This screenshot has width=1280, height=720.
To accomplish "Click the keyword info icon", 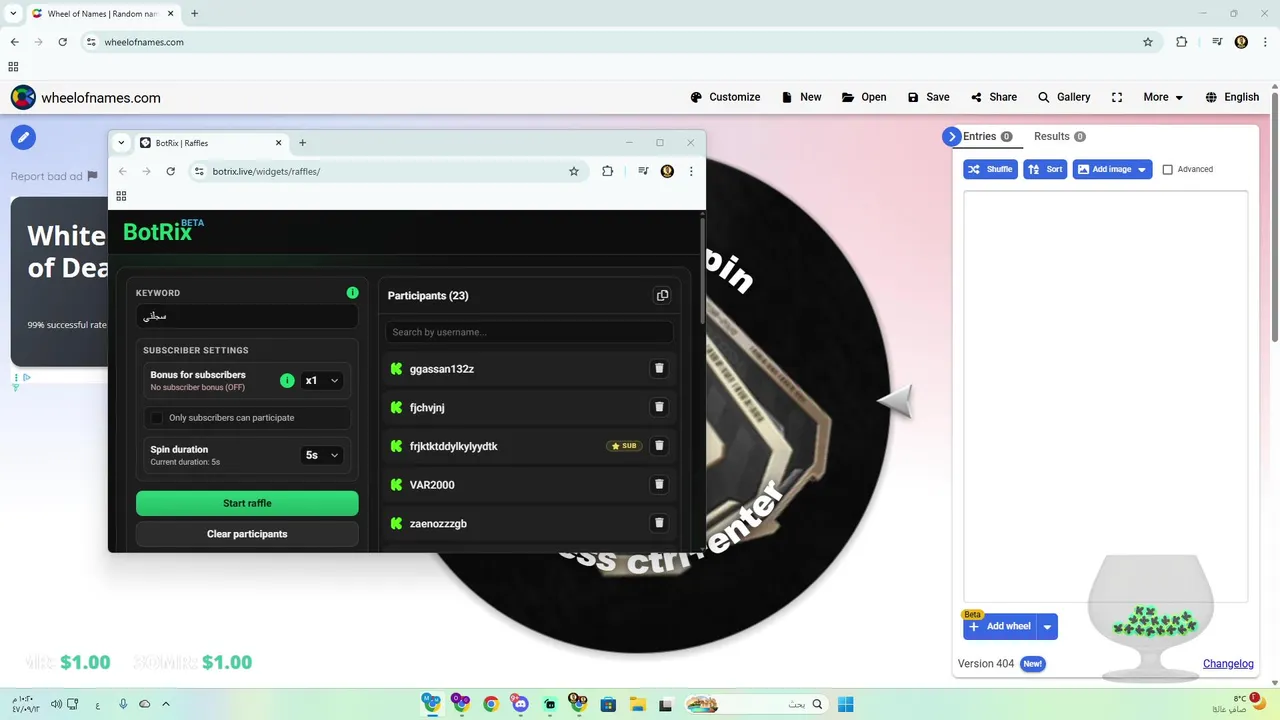I will point(352,293).
